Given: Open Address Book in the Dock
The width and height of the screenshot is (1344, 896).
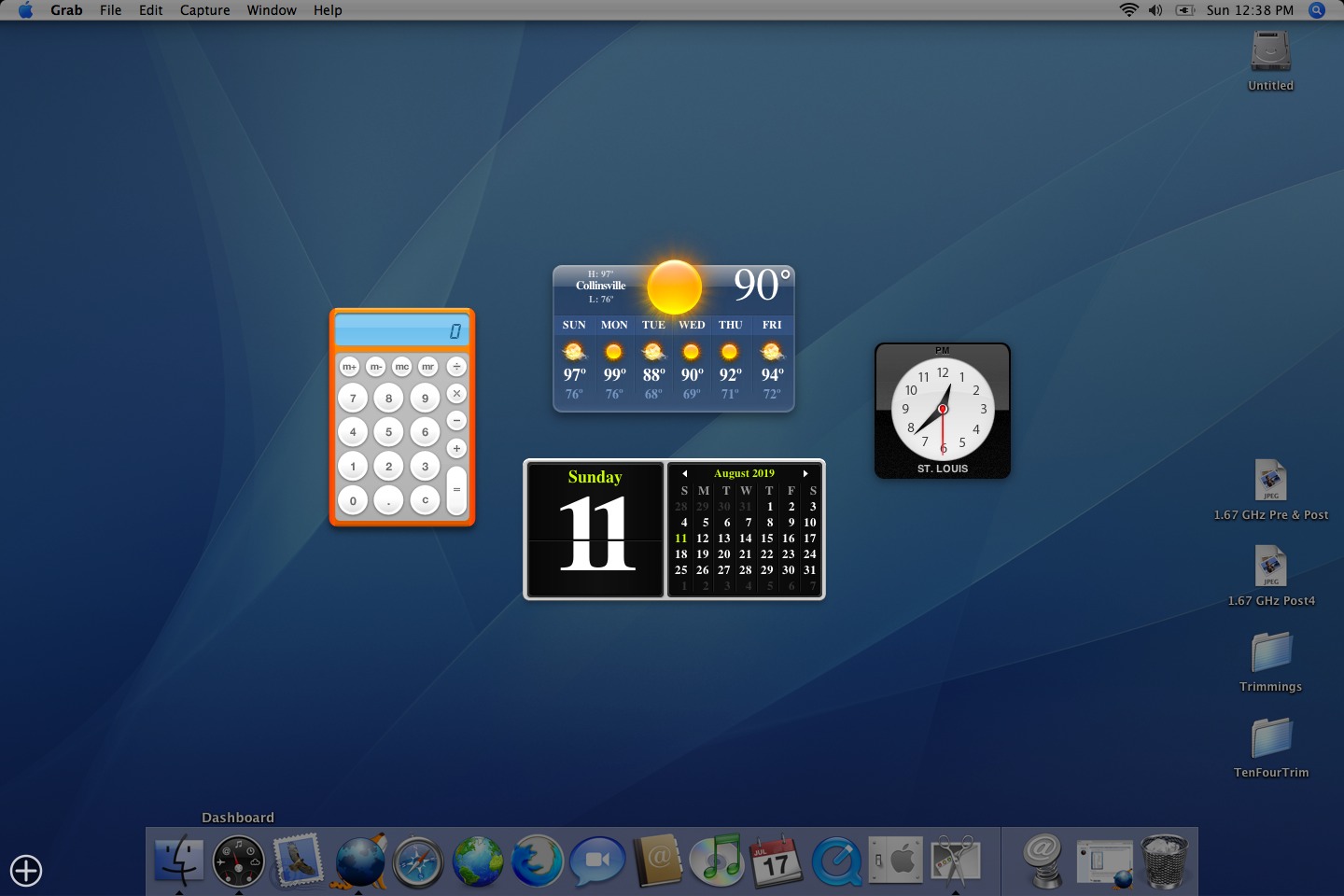Looking at the screenshot, I should 658,861.
